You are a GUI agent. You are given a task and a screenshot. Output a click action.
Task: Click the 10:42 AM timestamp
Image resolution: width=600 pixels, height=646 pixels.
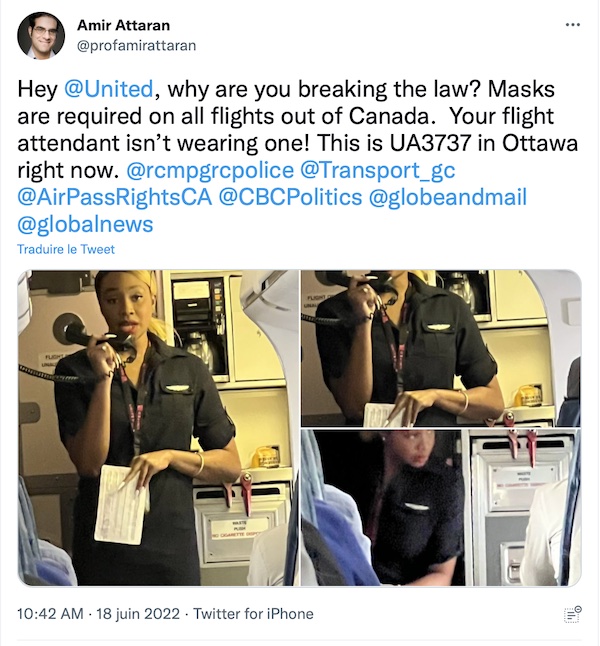coord(50,614)
